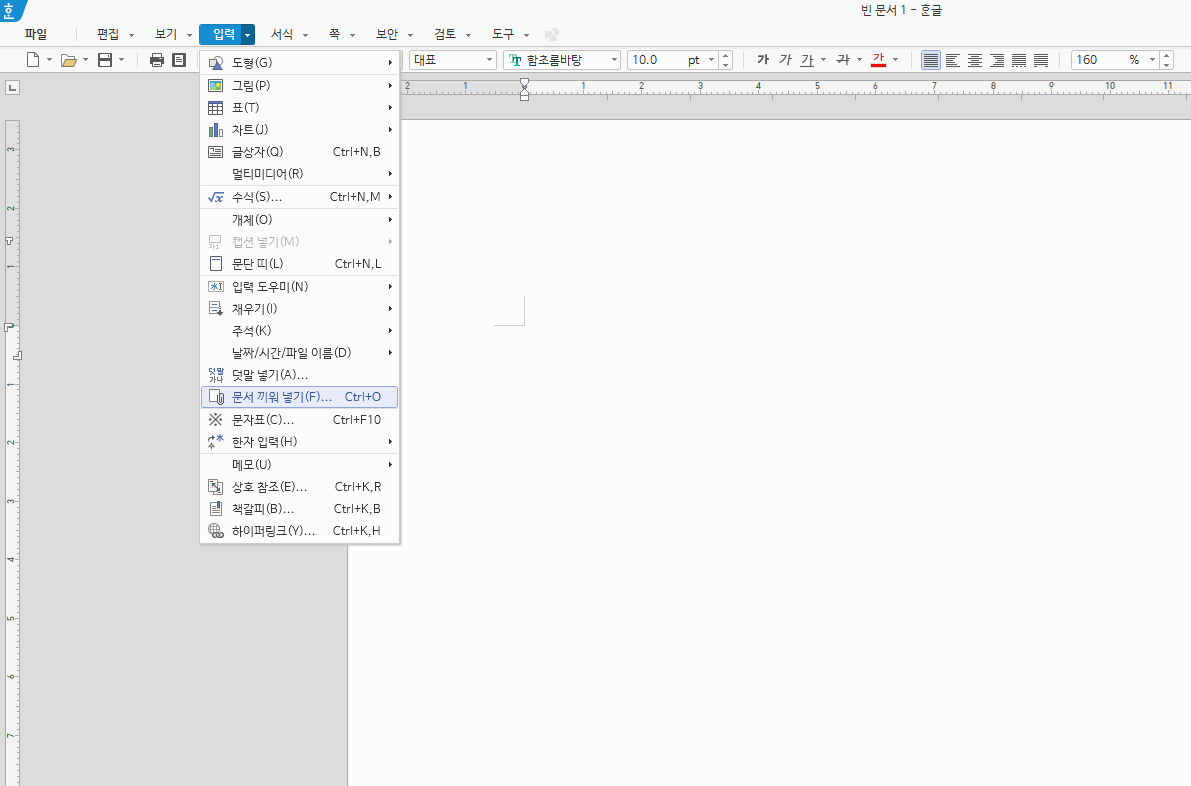
Task: Choose 문서 끼워 넣기(F) entry
Action: click(299, 397)
